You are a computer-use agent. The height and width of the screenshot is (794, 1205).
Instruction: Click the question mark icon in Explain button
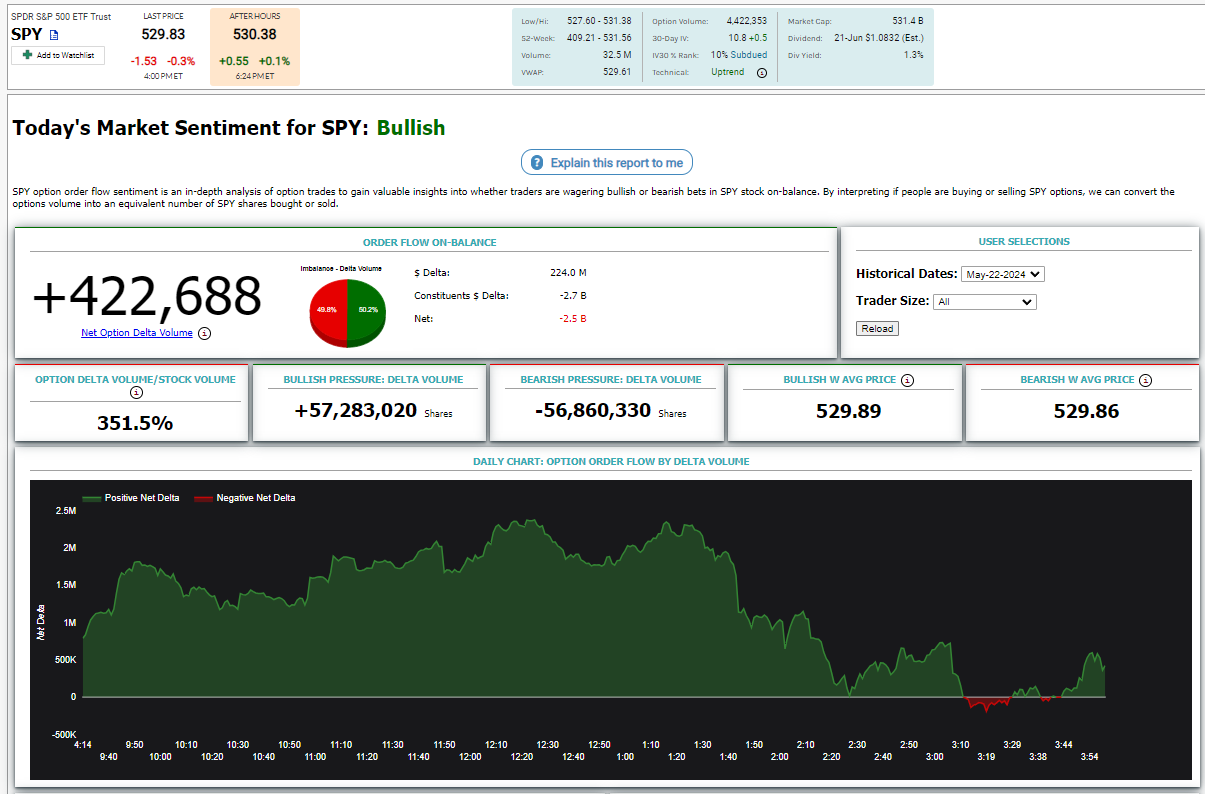pos(537,163)
